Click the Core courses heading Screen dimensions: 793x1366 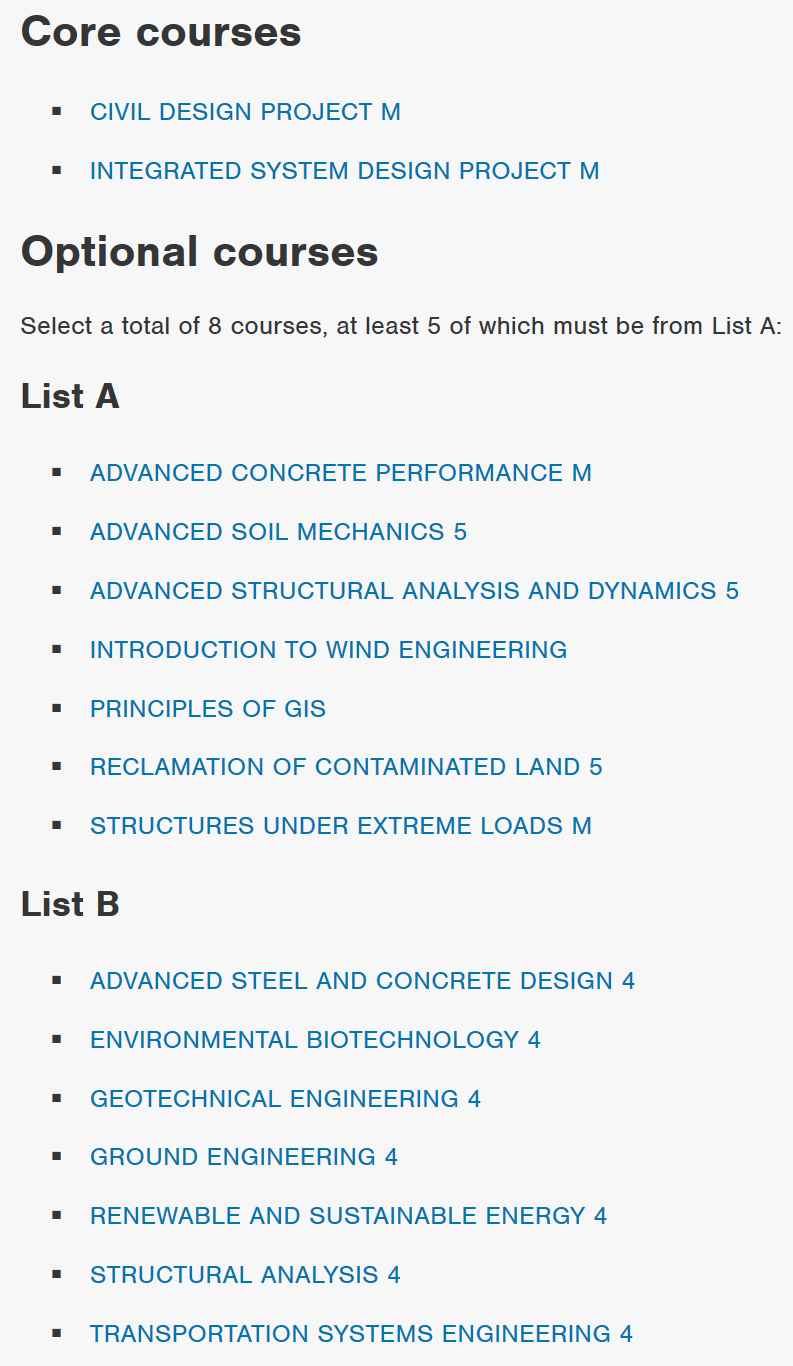pyautogui.click(x=161, y=32)
